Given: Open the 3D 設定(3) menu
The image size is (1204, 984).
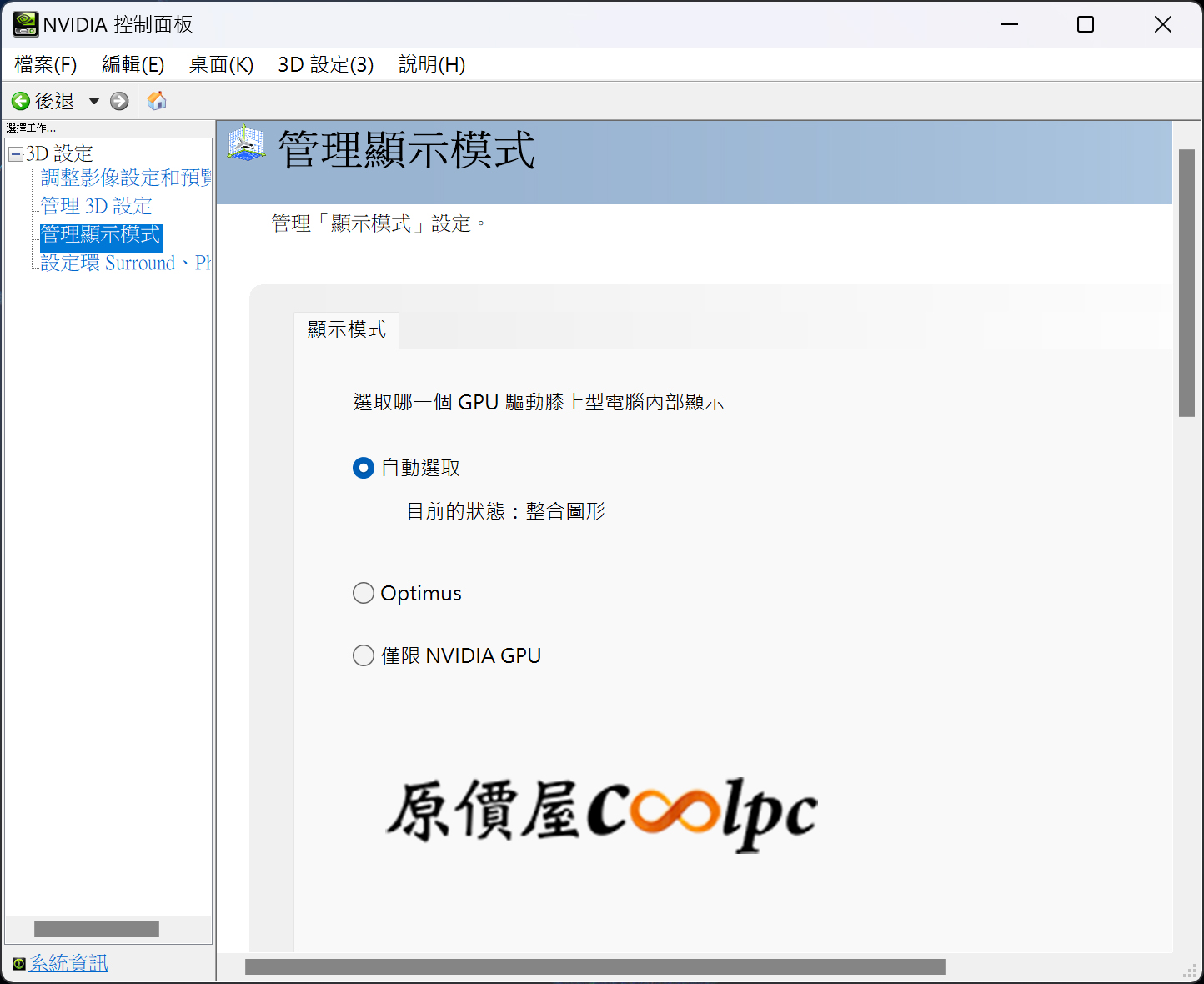Looking at the screenshot, I should [x=326, y=64].
